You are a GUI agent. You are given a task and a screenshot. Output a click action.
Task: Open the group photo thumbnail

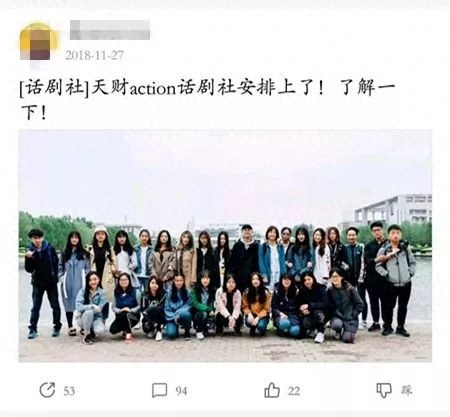tap(225, 246)
